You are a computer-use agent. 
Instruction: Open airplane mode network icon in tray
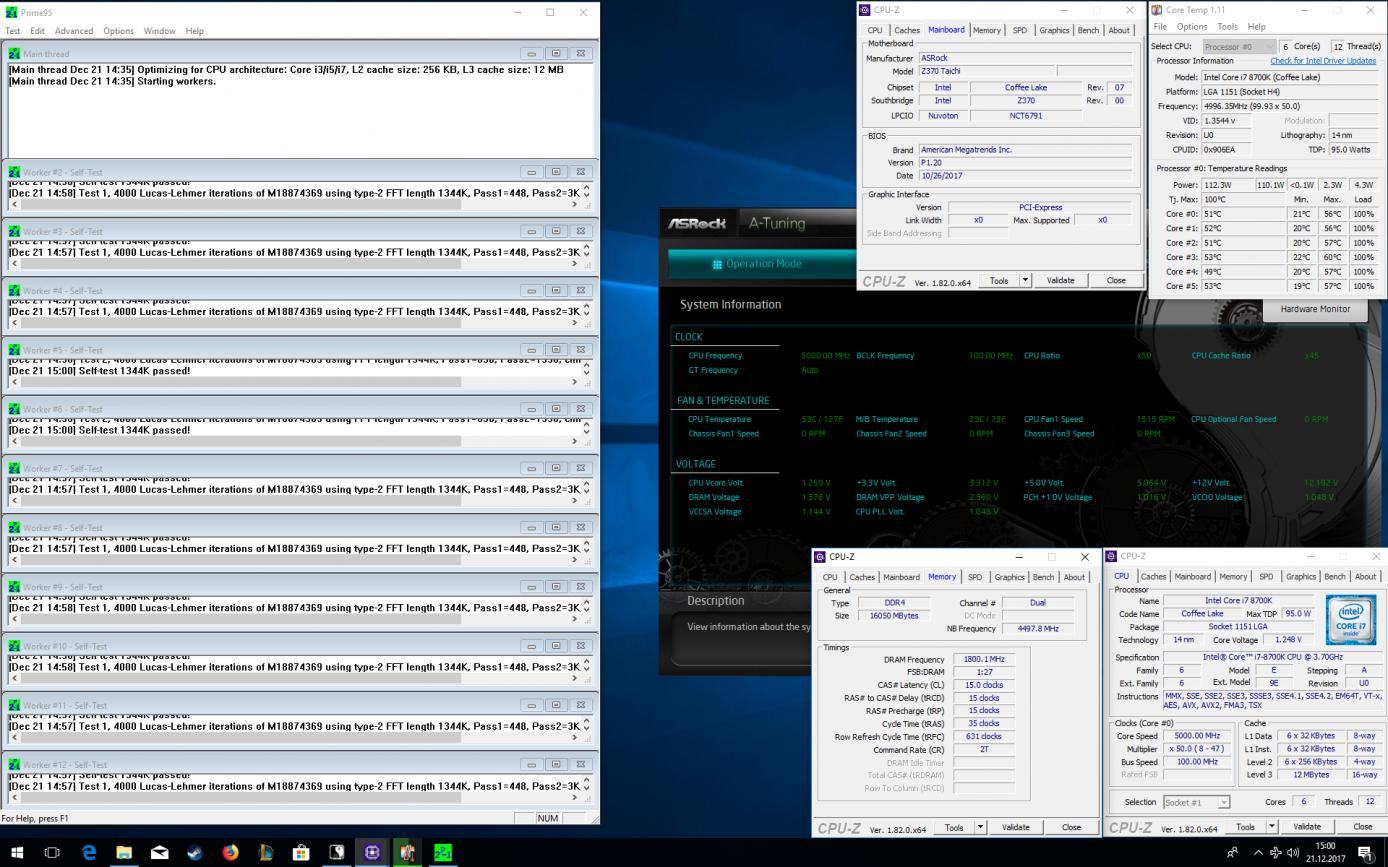click(1276, 853)
